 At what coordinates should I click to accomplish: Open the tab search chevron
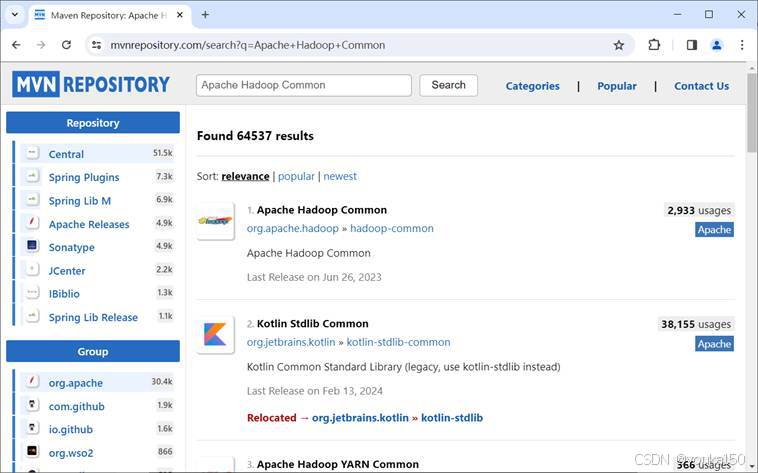[15, 15]
